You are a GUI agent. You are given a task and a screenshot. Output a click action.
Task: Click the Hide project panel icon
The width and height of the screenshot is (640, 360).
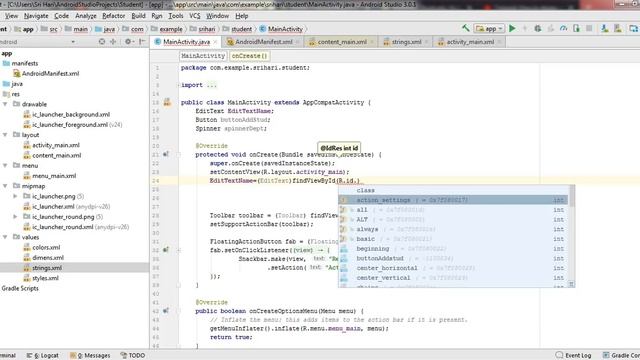tap(142, 42)
